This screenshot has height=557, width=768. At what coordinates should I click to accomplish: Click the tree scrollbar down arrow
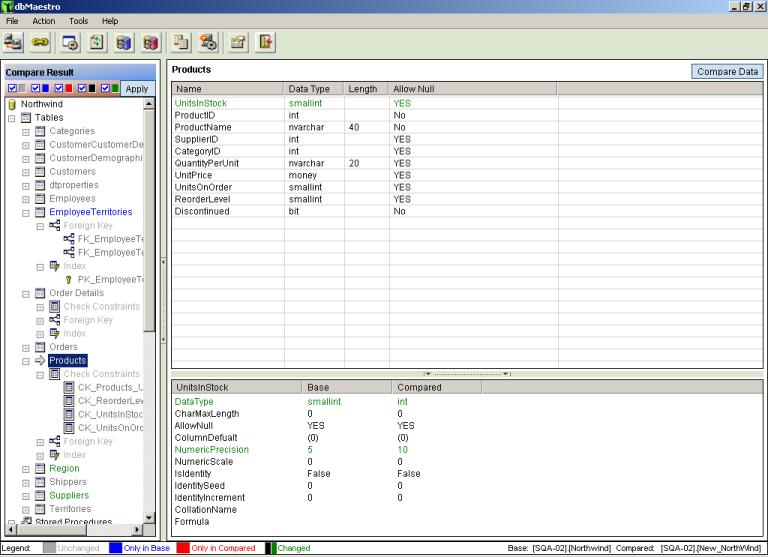pyautogui.click(x=149, y=517)
